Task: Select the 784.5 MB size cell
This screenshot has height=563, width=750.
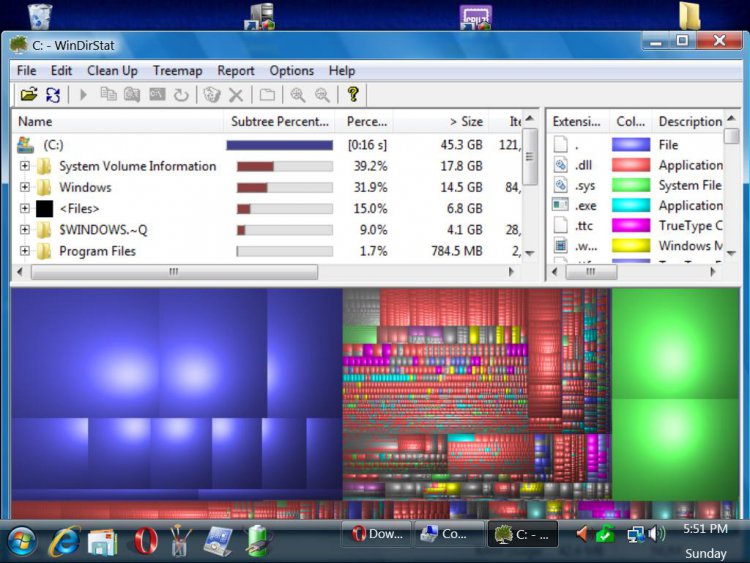Action: pos(456,251)
